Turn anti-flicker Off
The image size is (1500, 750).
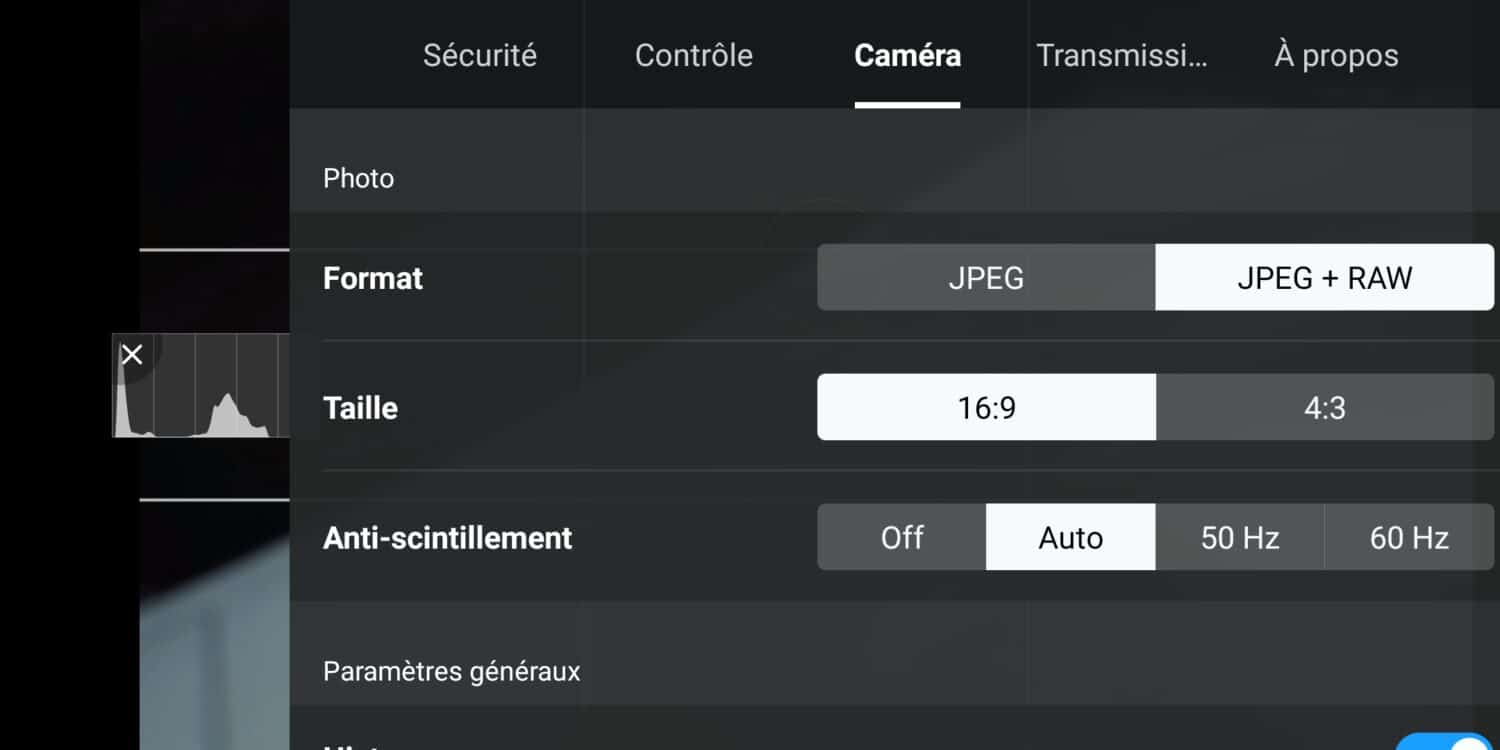coord(901,538)
